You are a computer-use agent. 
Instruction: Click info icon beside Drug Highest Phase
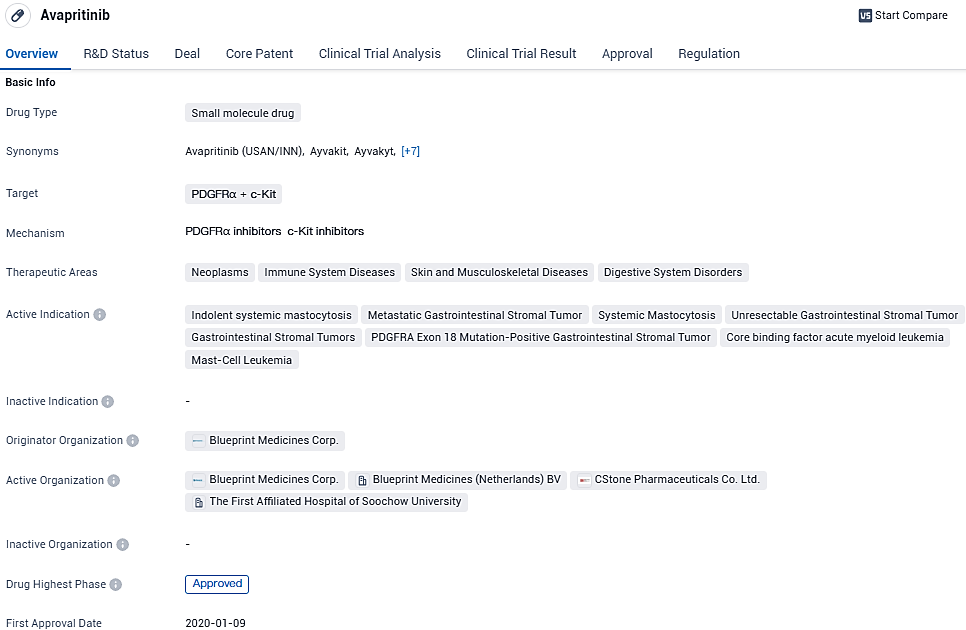116,585
